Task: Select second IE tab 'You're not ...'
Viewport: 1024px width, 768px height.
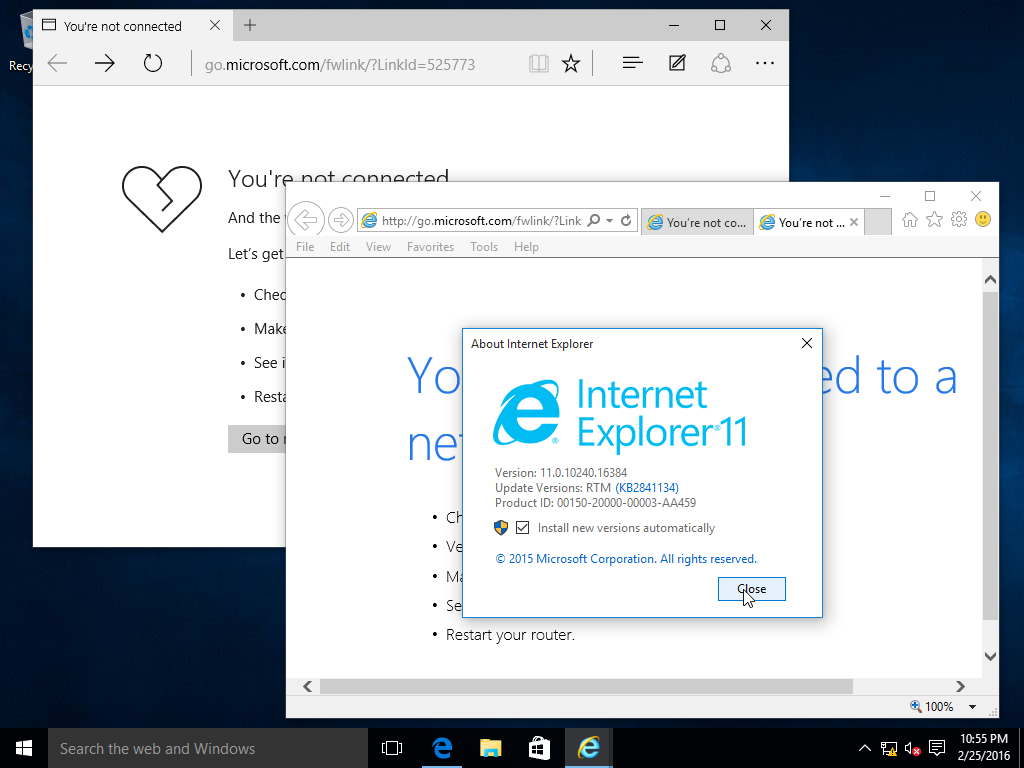Action: 805,222
